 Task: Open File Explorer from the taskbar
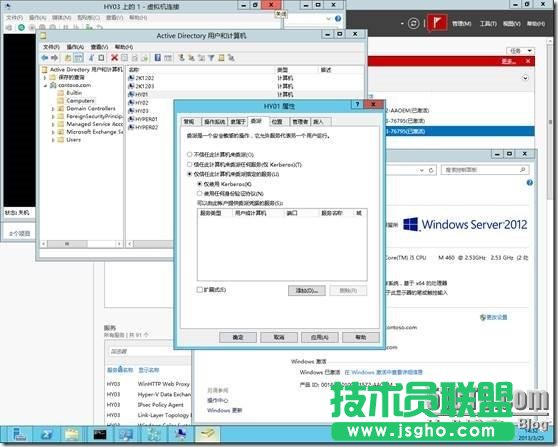point(72,435)
